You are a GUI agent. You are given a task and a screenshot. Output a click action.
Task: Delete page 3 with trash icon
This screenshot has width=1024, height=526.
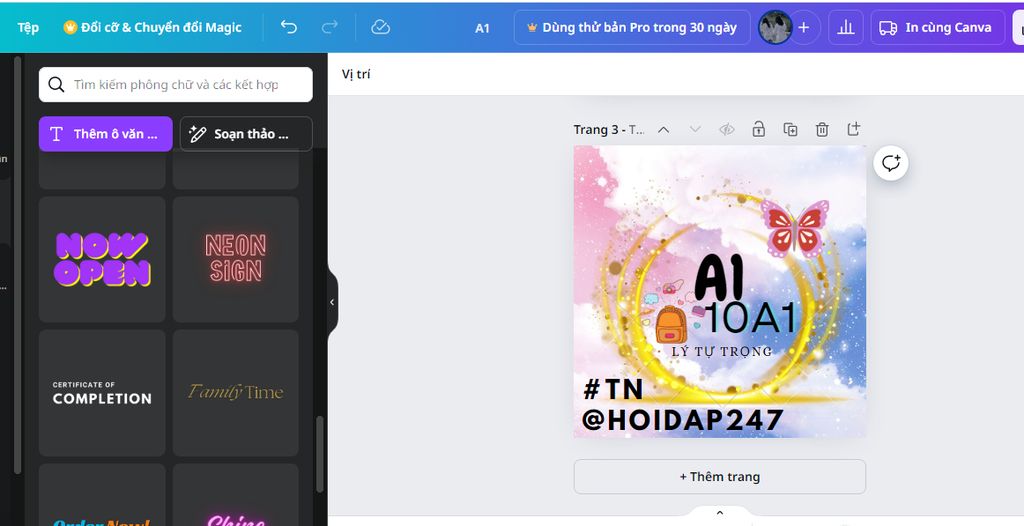click(822, 129)
